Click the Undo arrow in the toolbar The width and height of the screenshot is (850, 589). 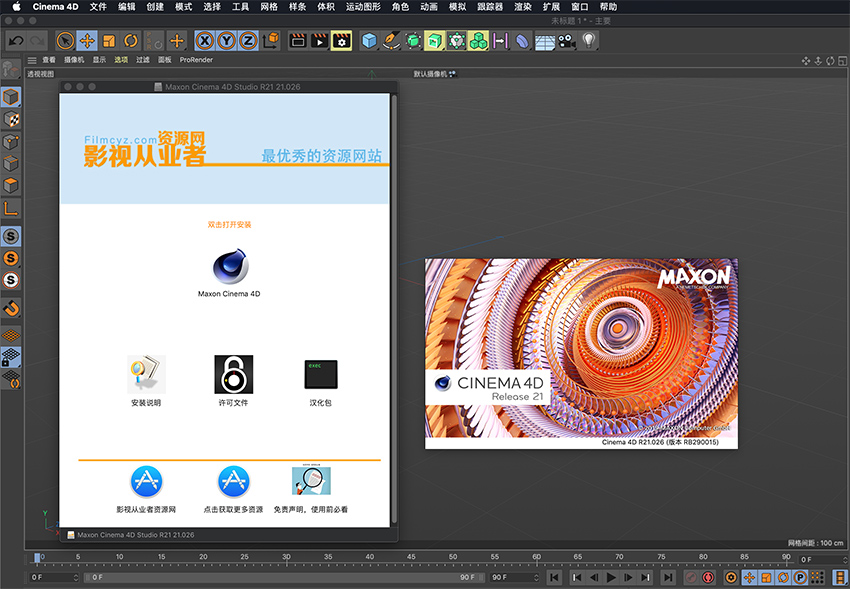16,41
